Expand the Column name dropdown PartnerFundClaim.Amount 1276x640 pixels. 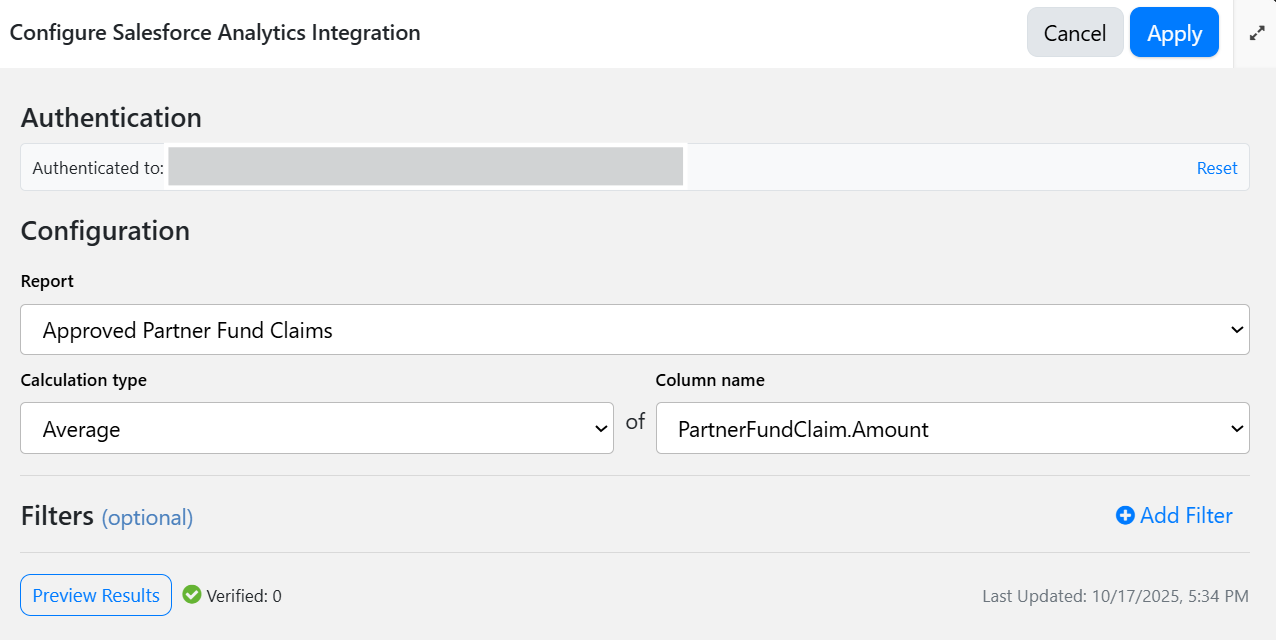pos(952,429)
